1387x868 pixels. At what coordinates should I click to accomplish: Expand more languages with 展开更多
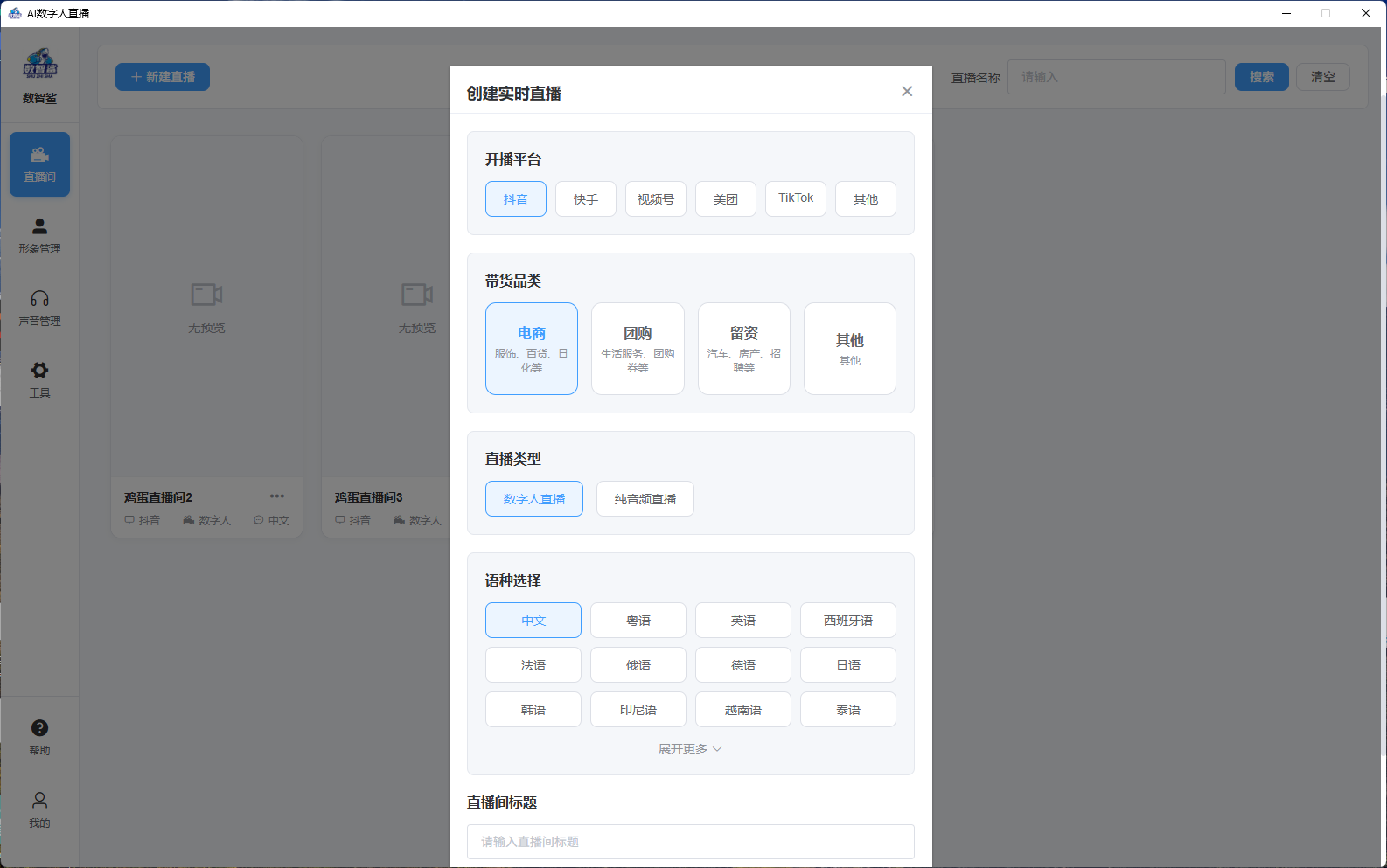690,749
